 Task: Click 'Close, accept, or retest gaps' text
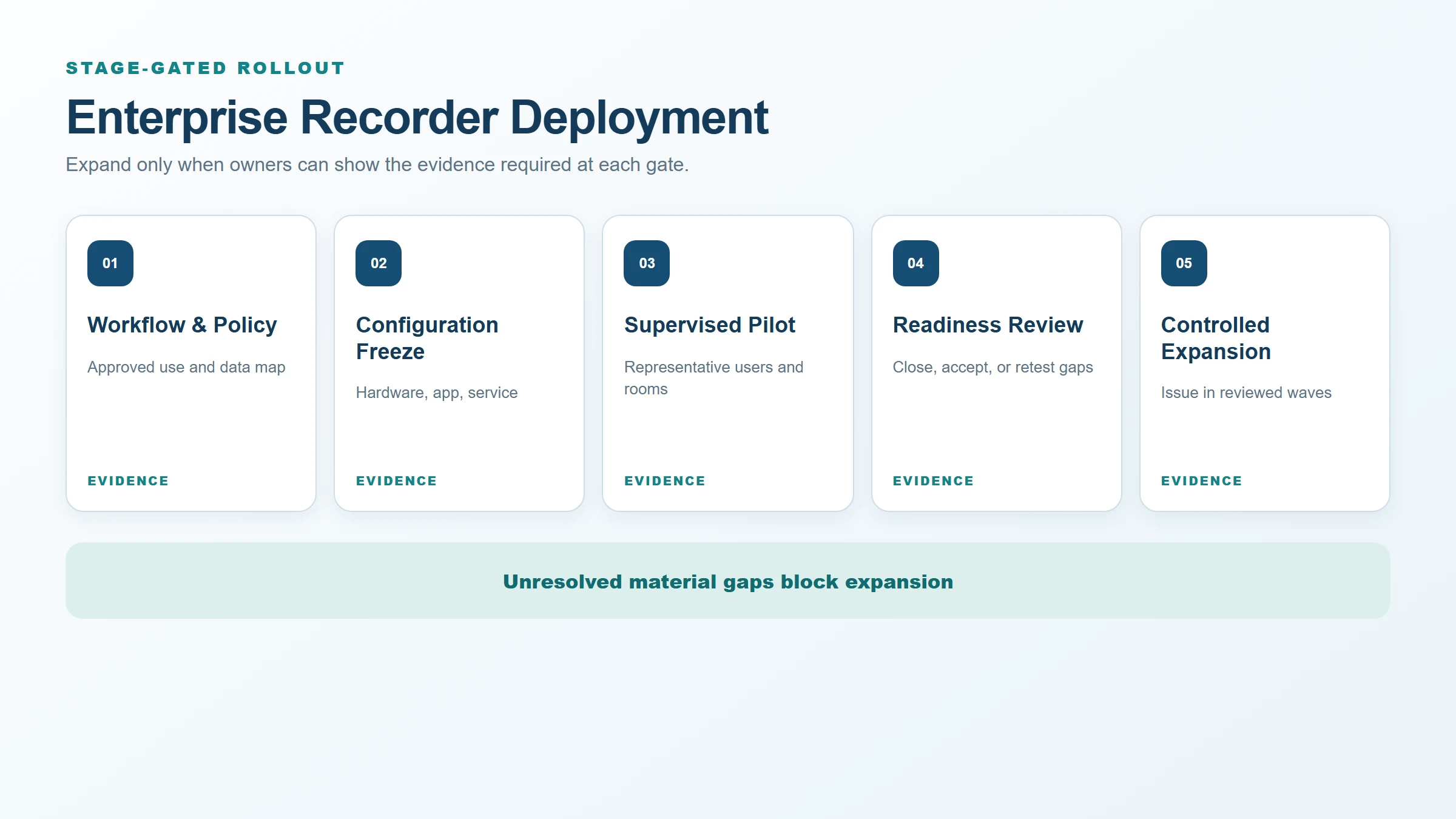pyautogui.click(x=993, y=368)
